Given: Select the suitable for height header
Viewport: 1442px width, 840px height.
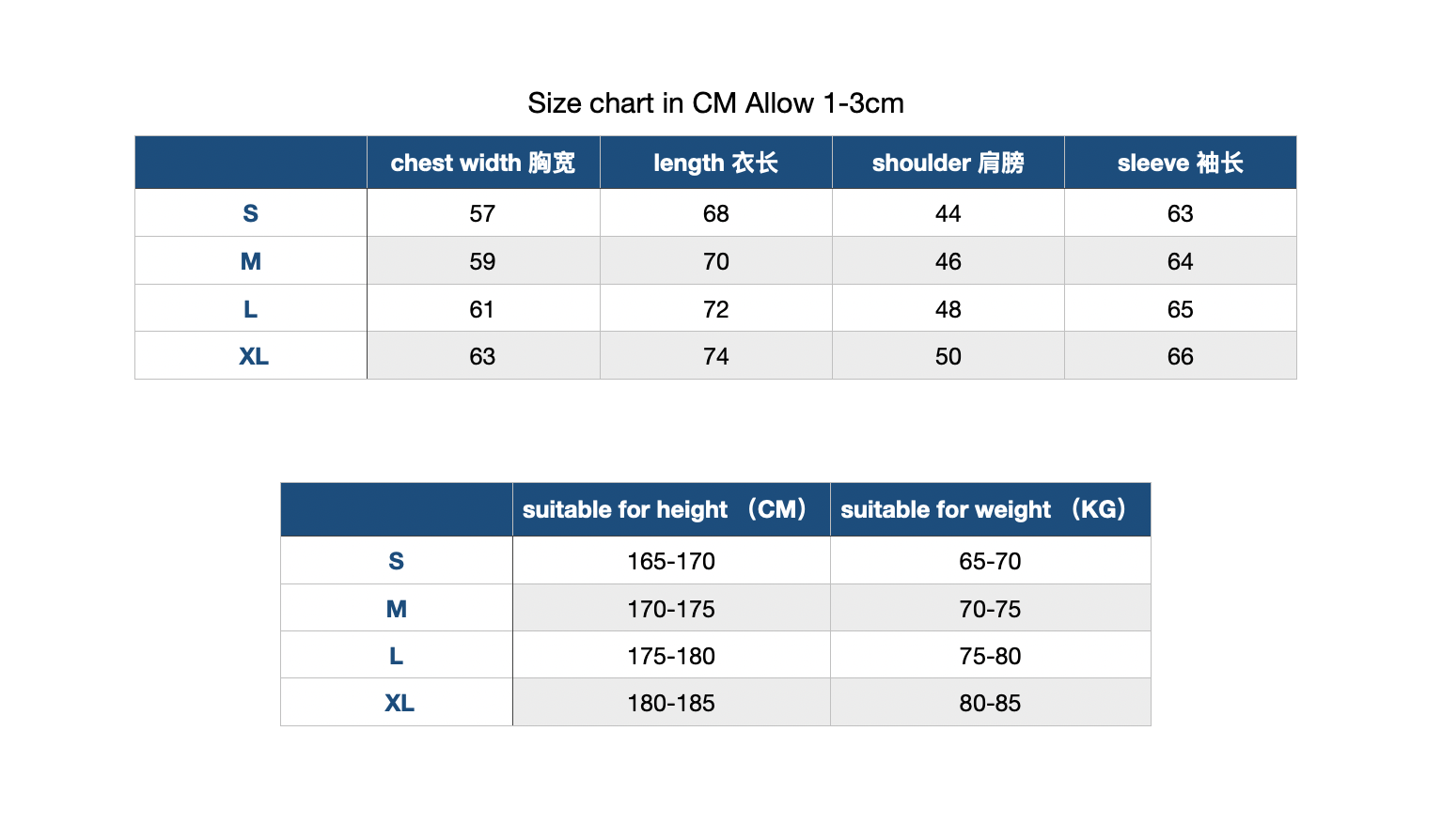Looking at the screenshot, I should 671,509.
